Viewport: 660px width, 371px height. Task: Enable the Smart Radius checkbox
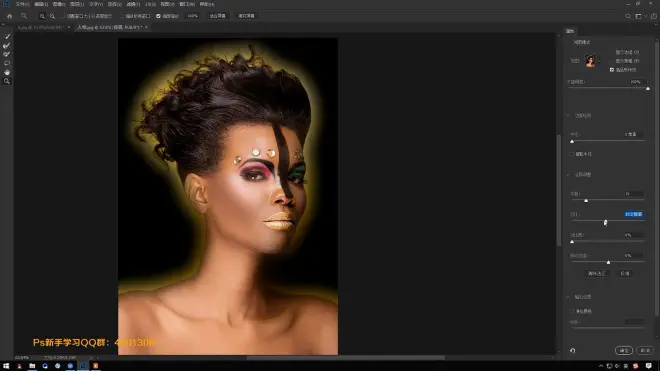point(572,154)
